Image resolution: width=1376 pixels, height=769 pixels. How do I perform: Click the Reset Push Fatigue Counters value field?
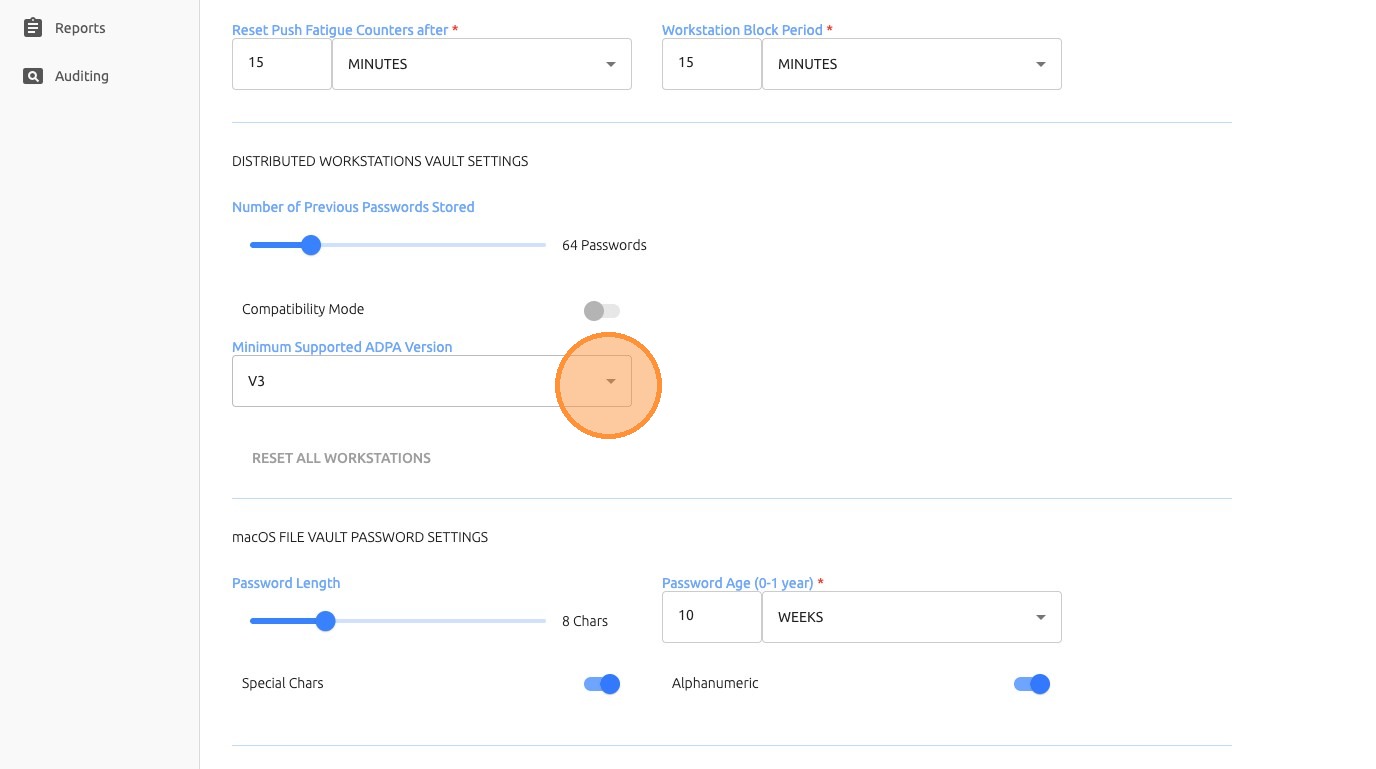click(282, 64)
